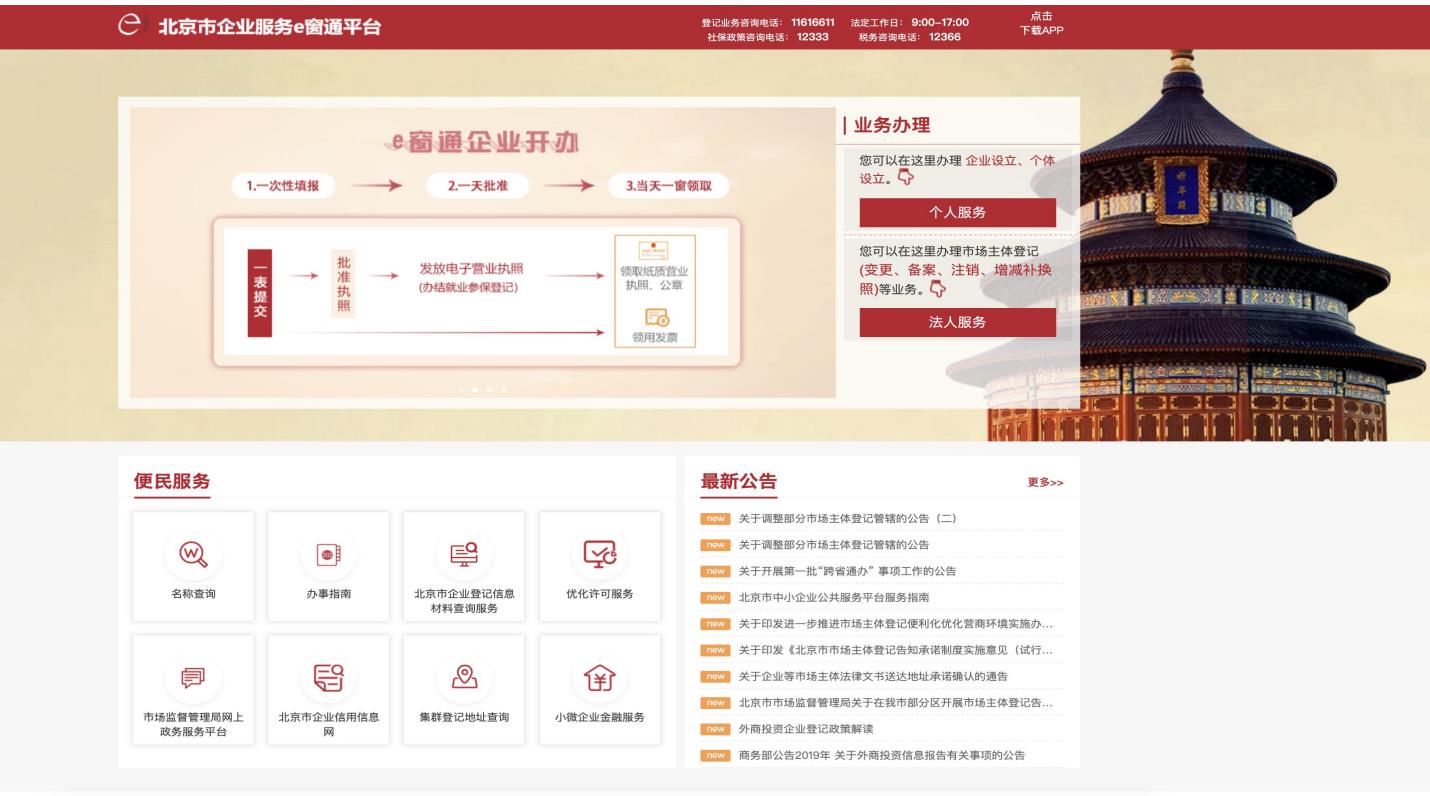Image resolution: width=1430 pixels, height=796 pixels.
Task: Open 商务部公告2019年 外商投资信息报告 announcement
Action: click(x=881, y=755)
